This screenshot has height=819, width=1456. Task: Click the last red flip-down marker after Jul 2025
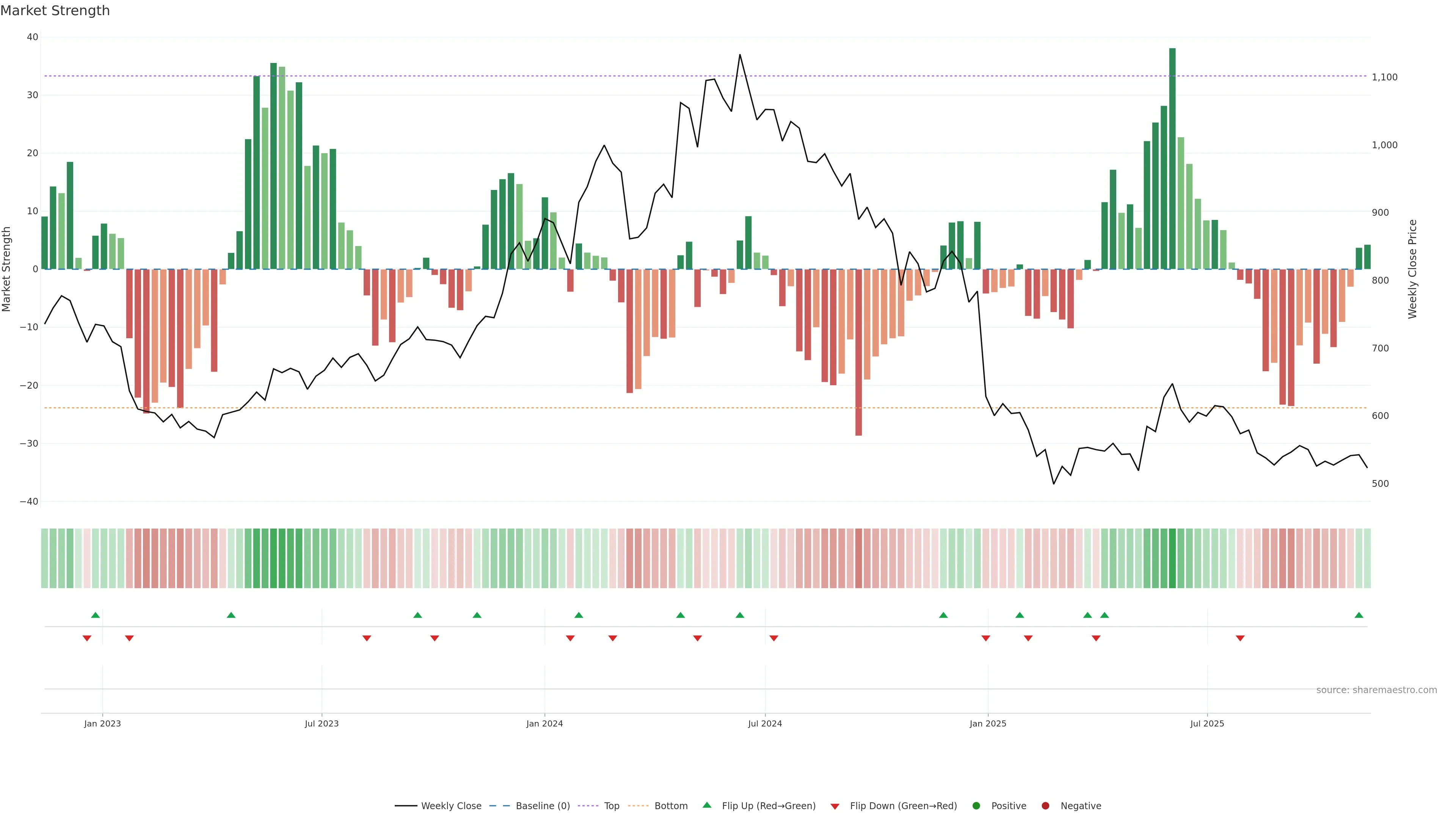(x=1240, y=638)
